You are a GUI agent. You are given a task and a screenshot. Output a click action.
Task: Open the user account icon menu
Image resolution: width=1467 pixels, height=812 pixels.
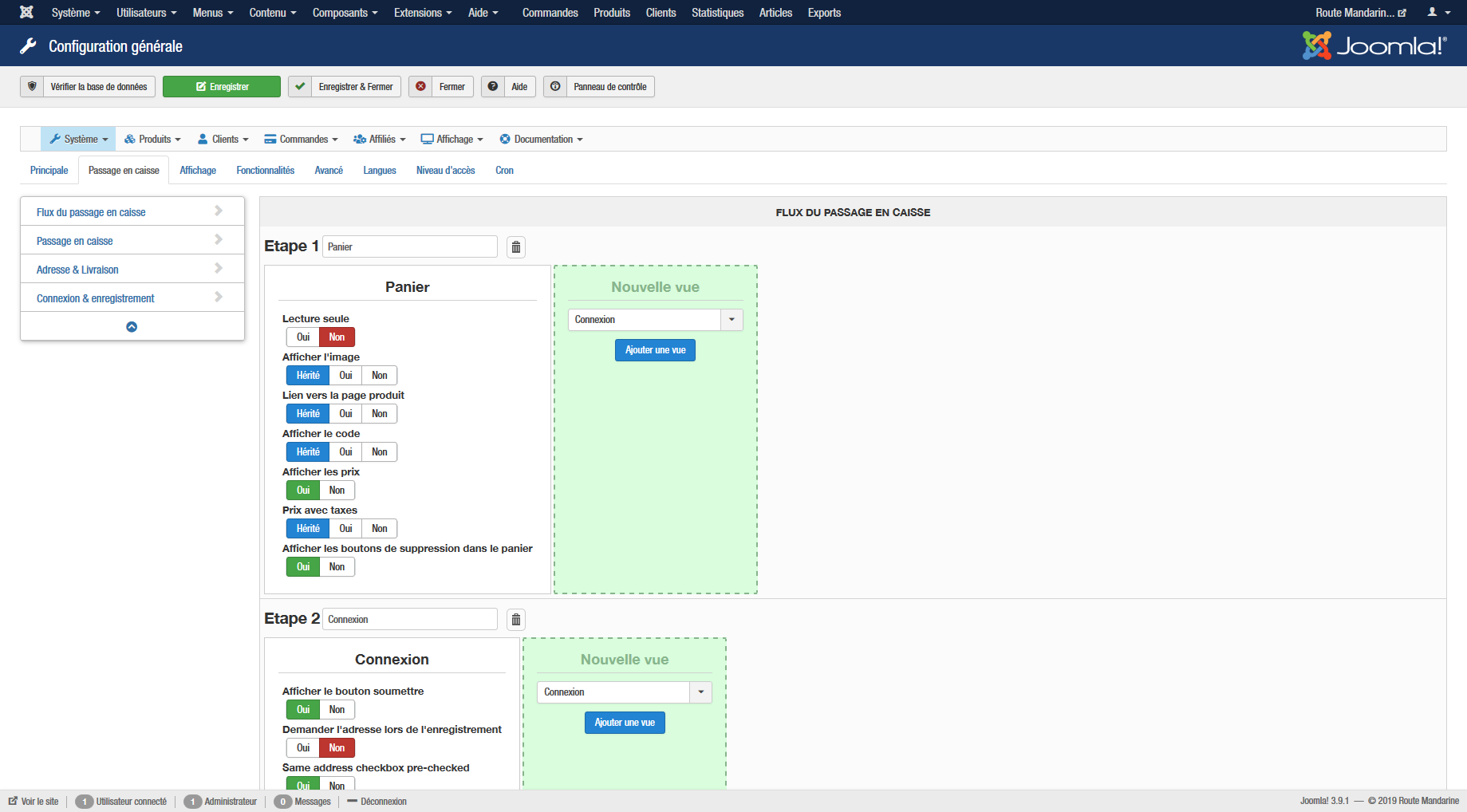(x=1438, y=12)
